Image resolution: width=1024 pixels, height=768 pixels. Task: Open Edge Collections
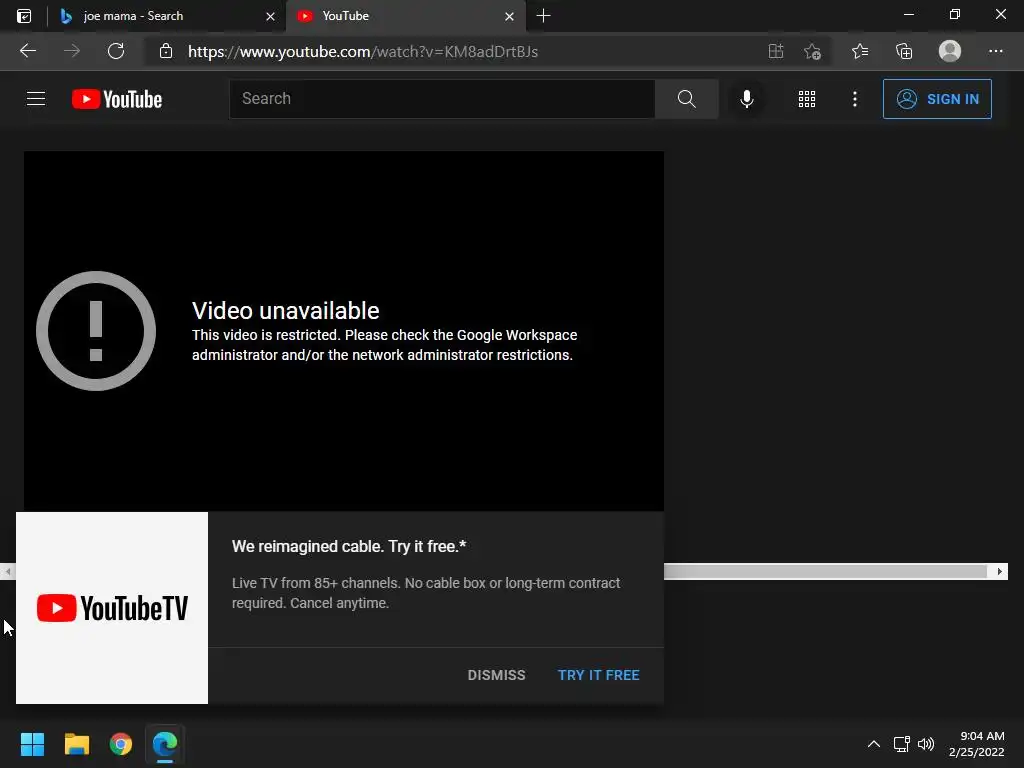pyautogui.click(x=904, y=51)
